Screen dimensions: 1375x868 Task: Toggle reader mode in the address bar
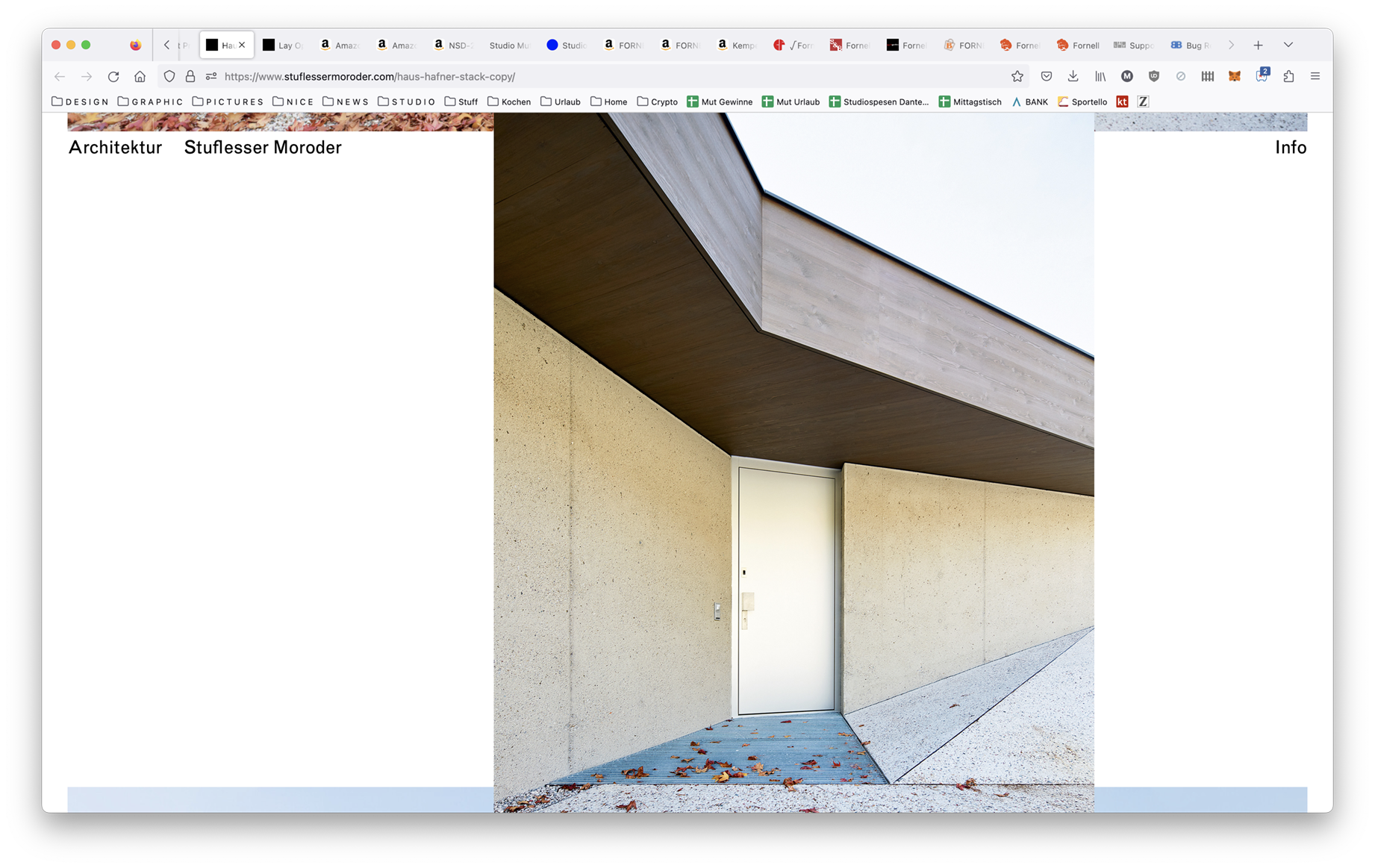[x=211, y=75]
